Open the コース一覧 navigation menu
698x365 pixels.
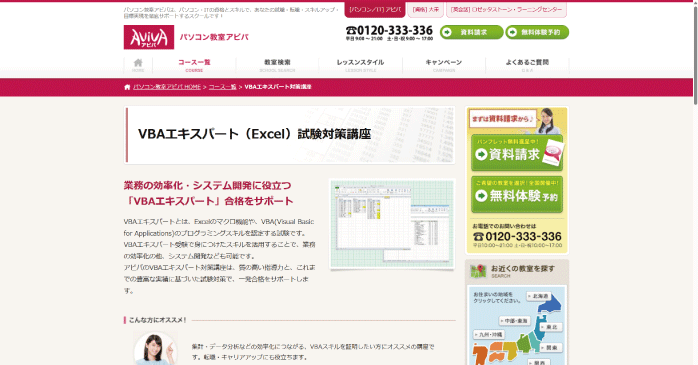[194, 65]
